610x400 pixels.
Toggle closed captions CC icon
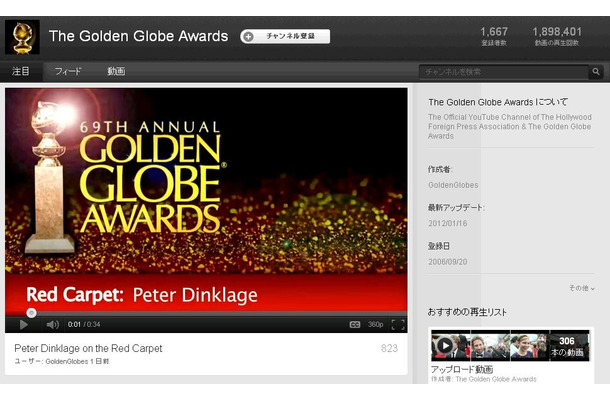355,325
